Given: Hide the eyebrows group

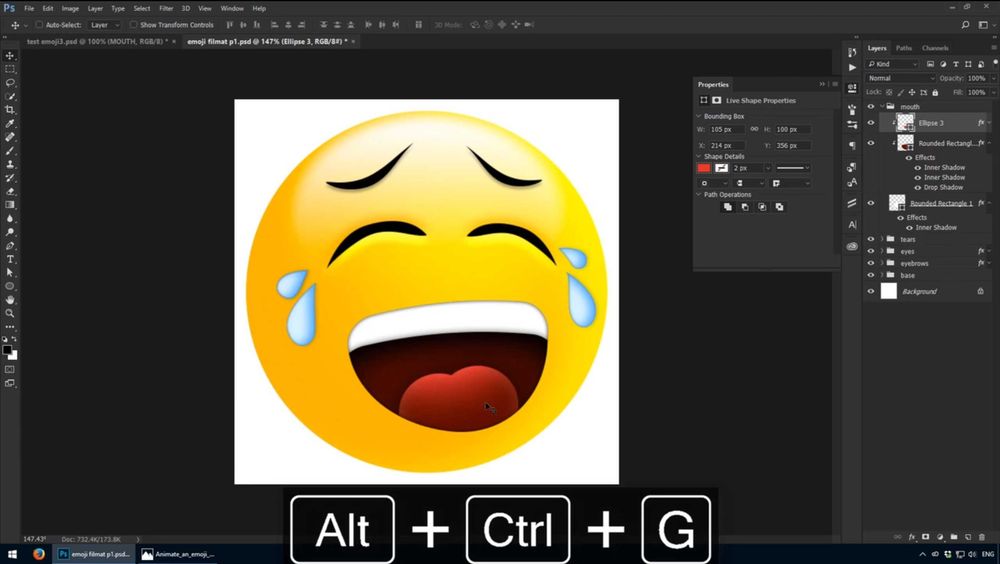Looking at the screenshot, I should pyautogui.click(x=871, y=263).
